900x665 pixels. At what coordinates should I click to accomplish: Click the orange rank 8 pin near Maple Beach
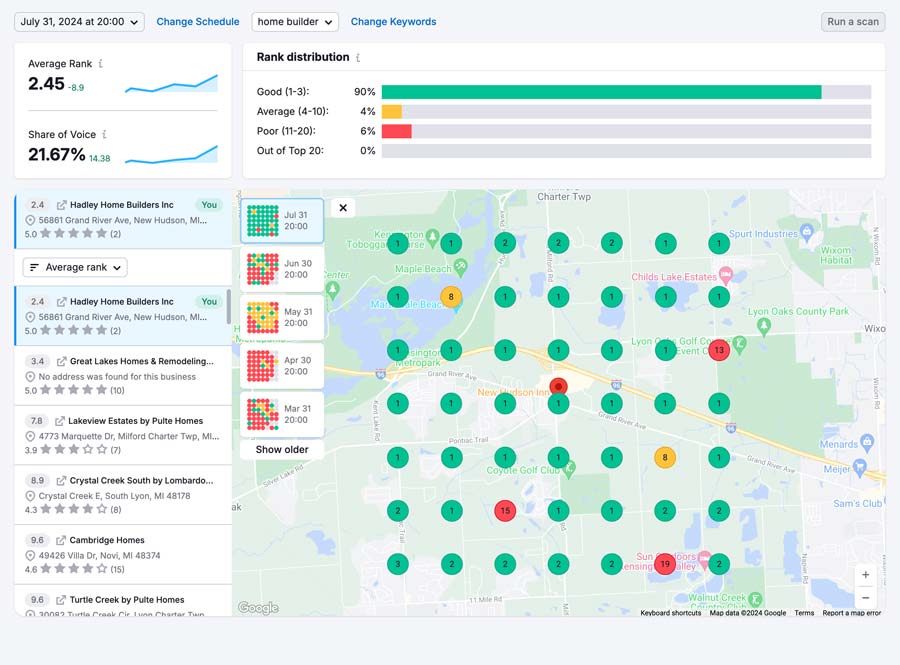pyautogui.click(x=451, y=297)
